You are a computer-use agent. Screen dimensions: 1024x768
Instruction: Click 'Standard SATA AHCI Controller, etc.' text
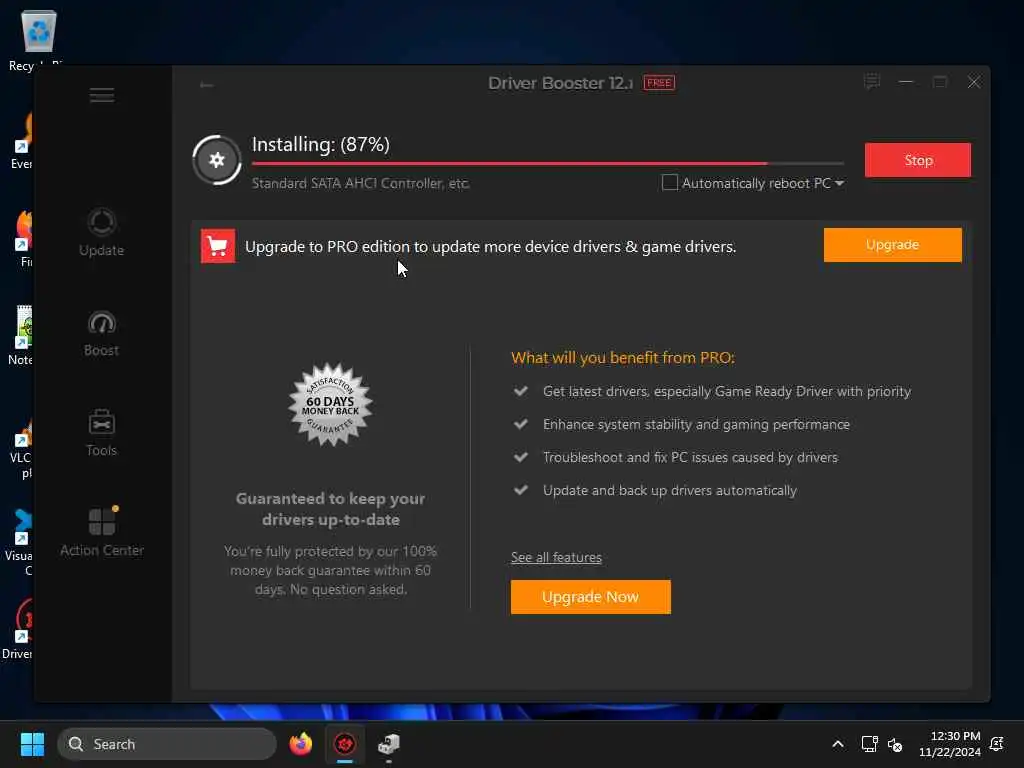360,184
